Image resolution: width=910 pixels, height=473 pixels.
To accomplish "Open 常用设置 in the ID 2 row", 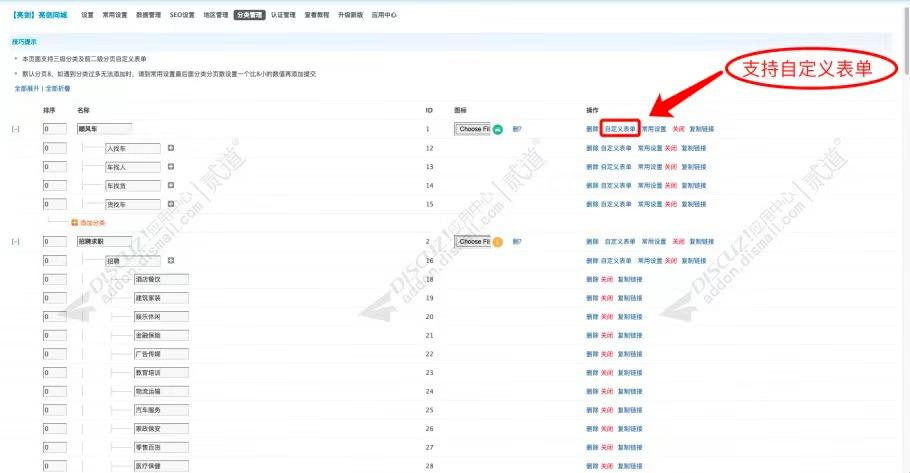I will coord(654,241).
